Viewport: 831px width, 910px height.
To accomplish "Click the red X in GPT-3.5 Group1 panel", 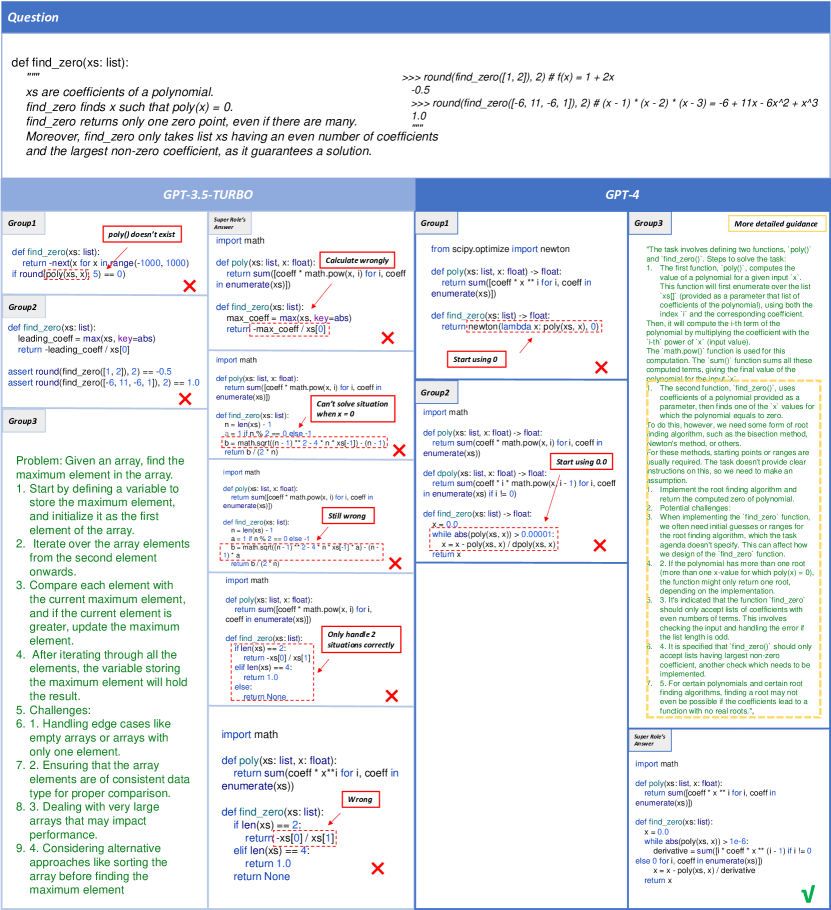I will [189, 286].
